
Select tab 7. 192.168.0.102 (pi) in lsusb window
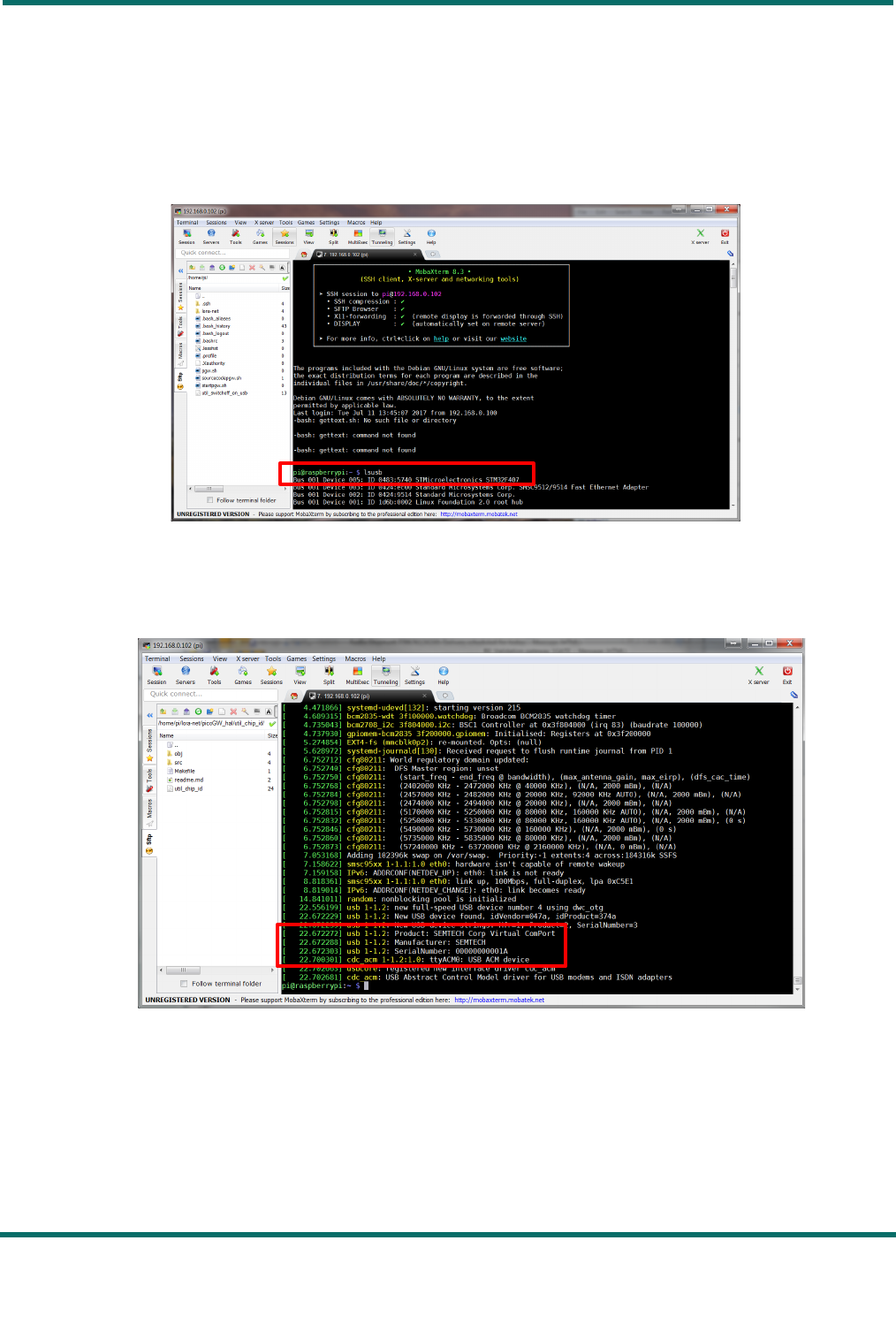coord(366,254)
